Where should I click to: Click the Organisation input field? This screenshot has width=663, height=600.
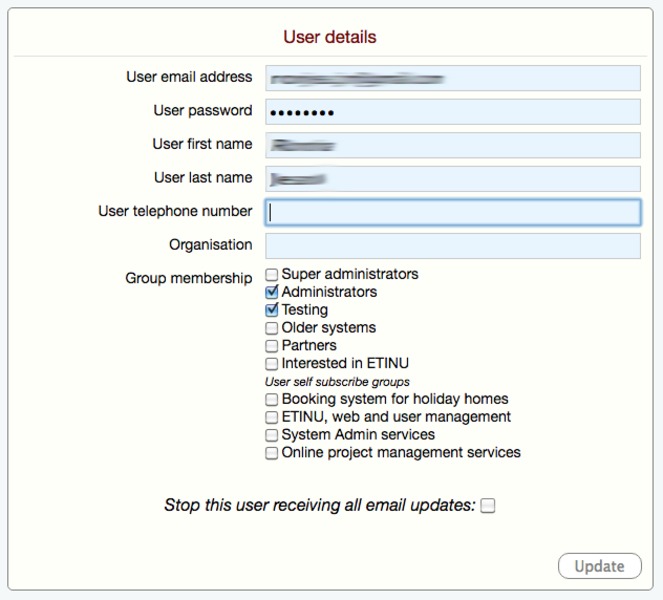click(452, 245)
